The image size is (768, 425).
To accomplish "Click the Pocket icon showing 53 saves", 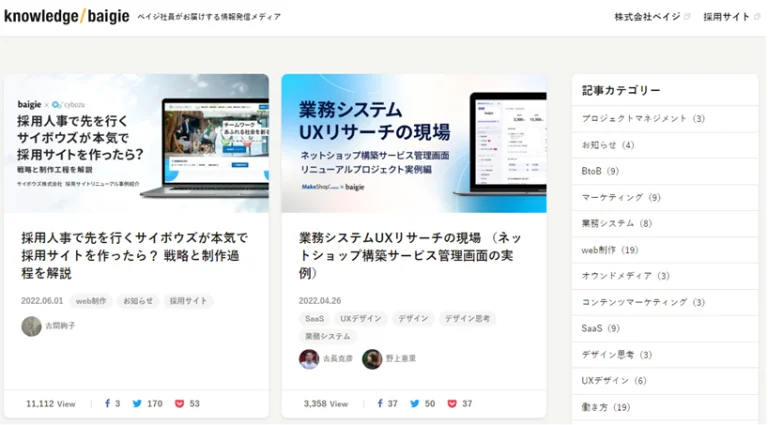I will [x=180, y=403].
